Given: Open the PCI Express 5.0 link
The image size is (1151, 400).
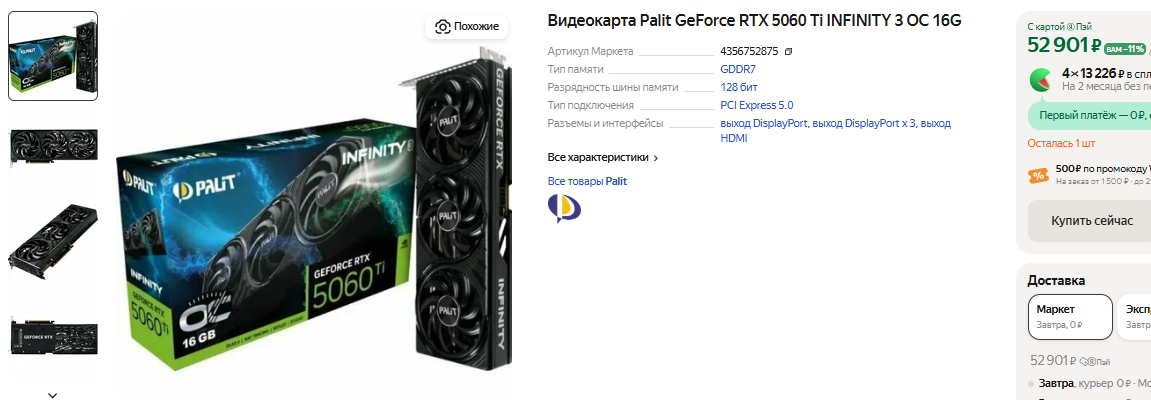Looking at the screenshot, I should click(x=757, y=105).
